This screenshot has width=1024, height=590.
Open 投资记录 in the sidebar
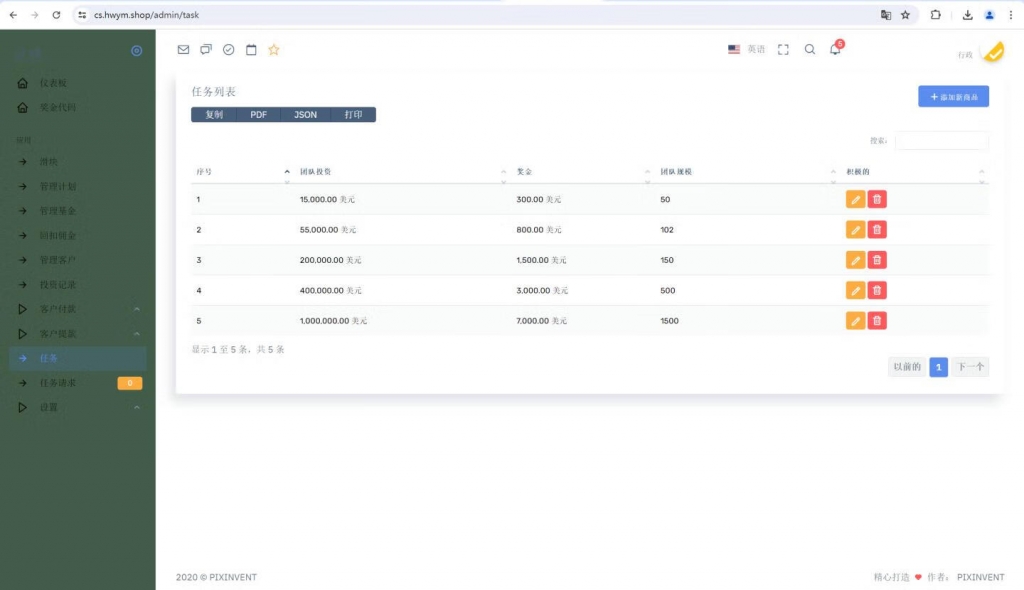point(77,285)
